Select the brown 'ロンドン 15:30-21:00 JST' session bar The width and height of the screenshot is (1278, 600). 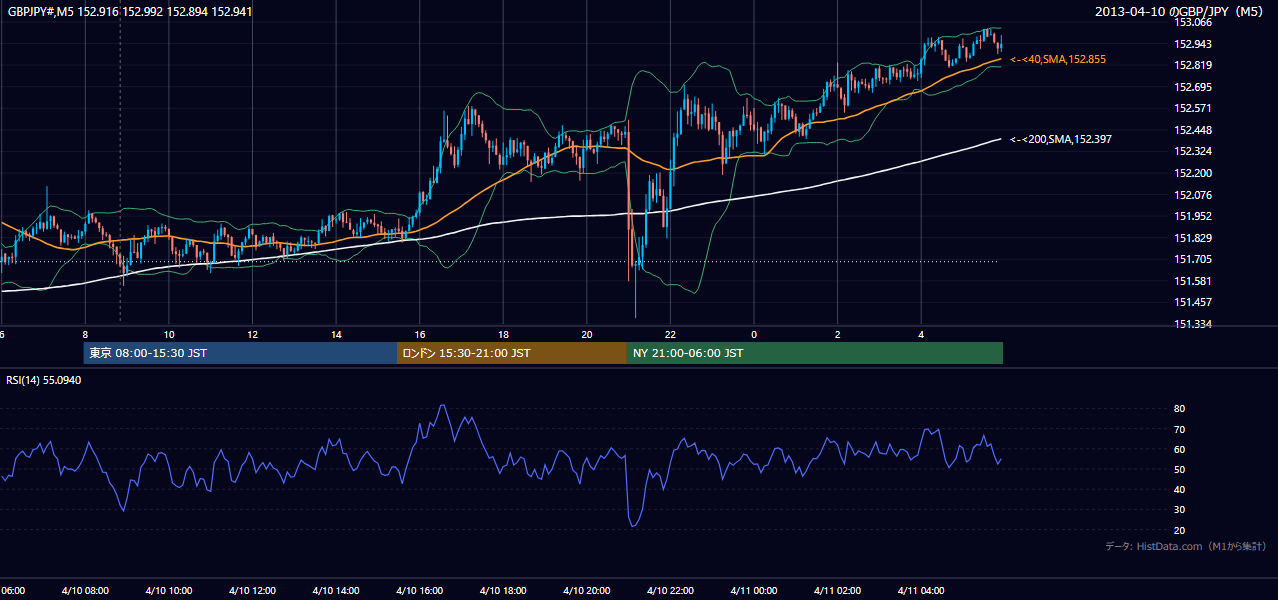(512, 353)
